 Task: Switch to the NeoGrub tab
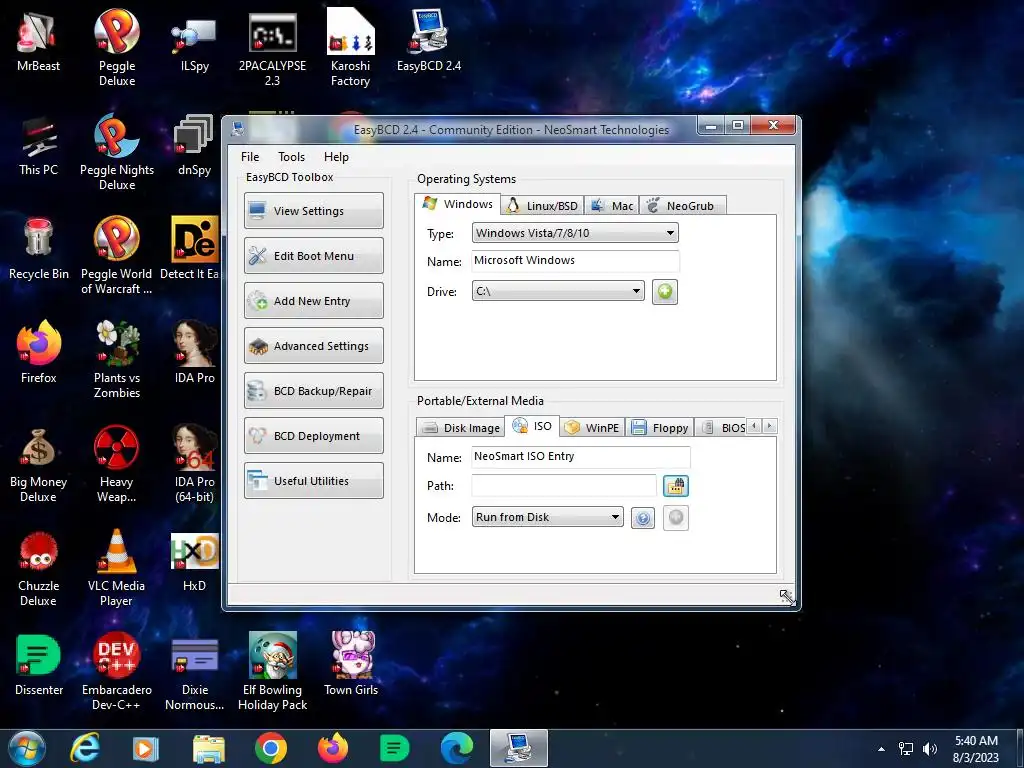point(682,206)
